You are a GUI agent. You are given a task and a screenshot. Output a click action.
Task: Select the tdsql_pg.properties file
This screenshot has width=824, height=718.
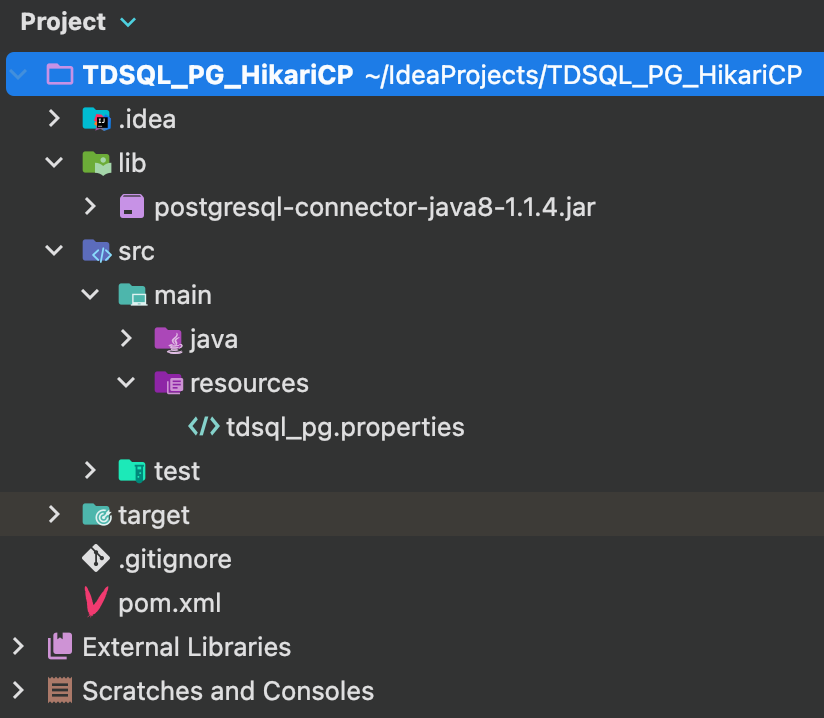click(x=345, y=427)
